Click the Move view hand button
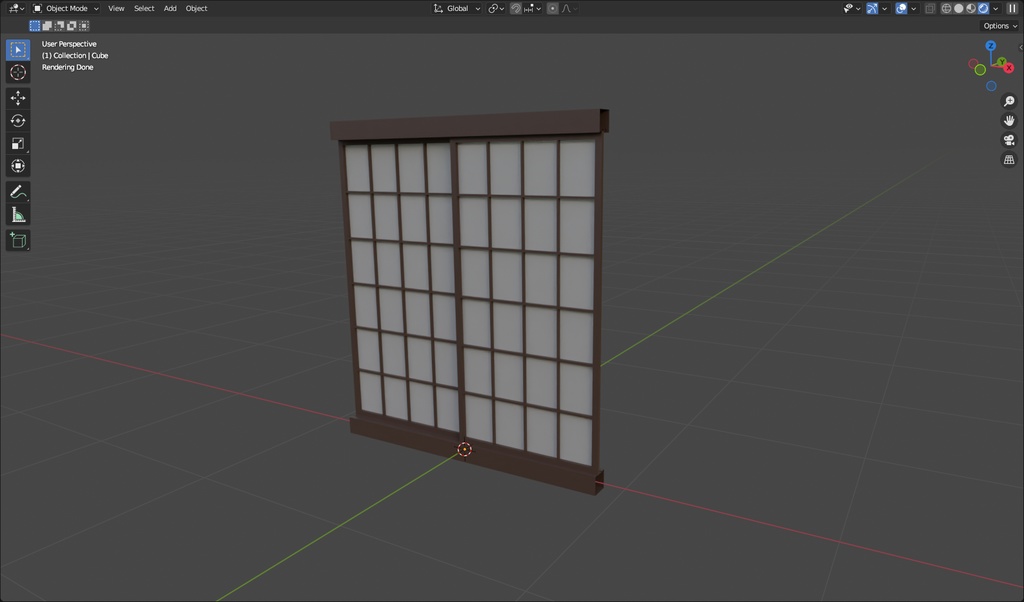Viewport: 1024px width, 602px height. tap(1009, 121)
